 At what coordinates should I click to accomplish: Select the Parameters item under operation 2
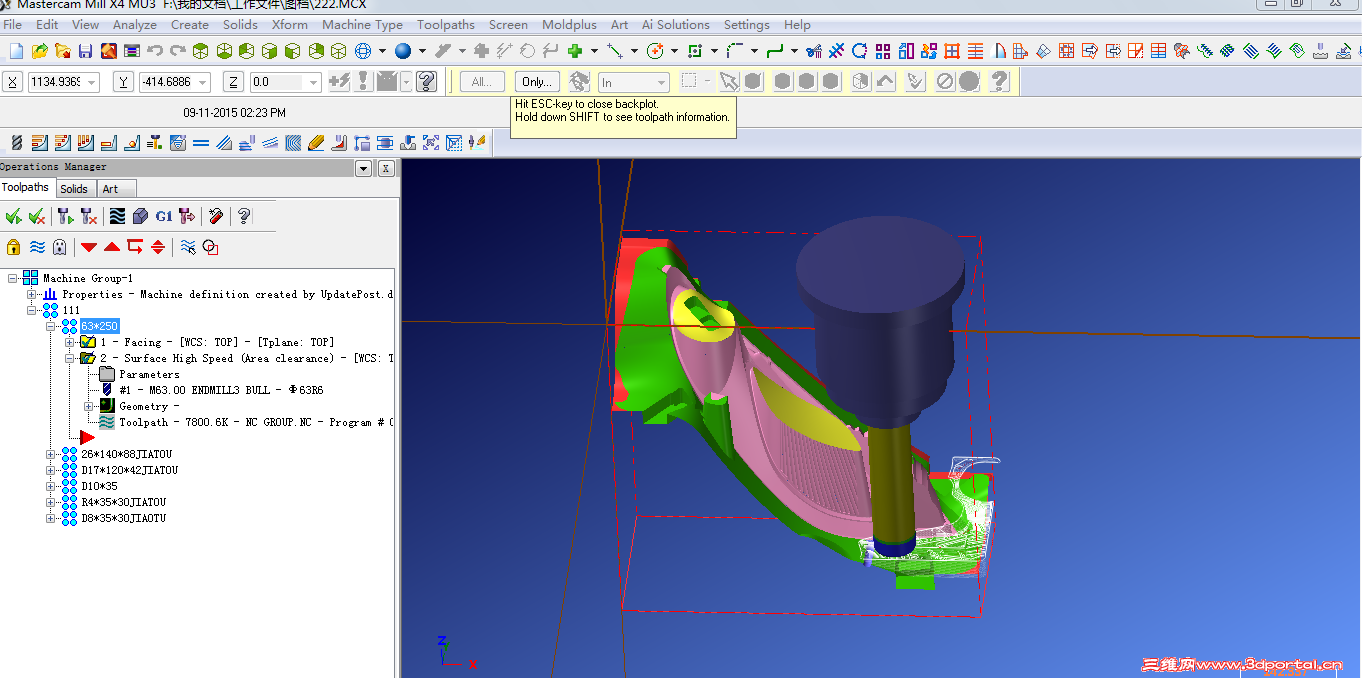click(149, 374)
